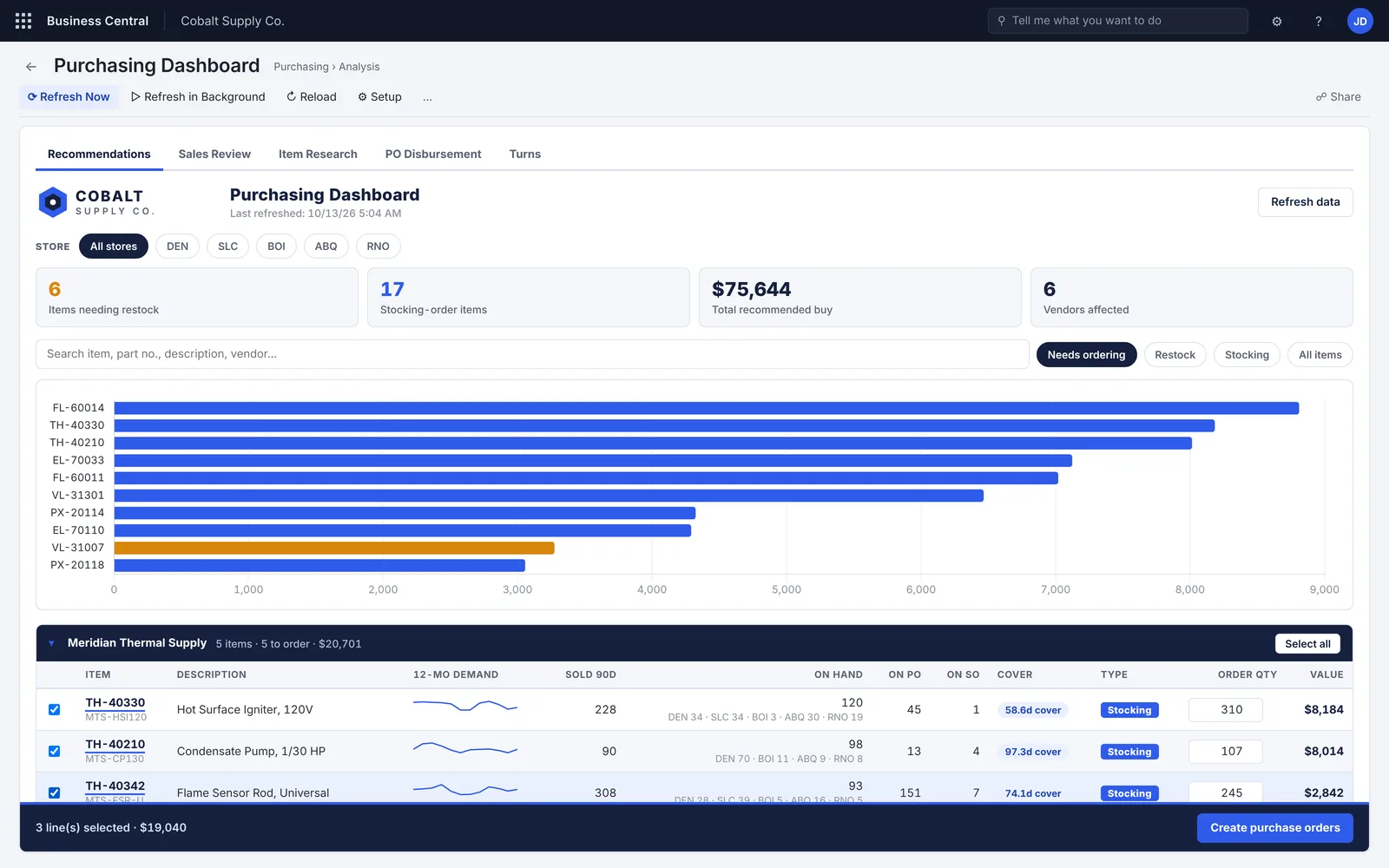1389x868 pixels.
Task: Edit order qty 310 field
Action: click(1225, 709)
